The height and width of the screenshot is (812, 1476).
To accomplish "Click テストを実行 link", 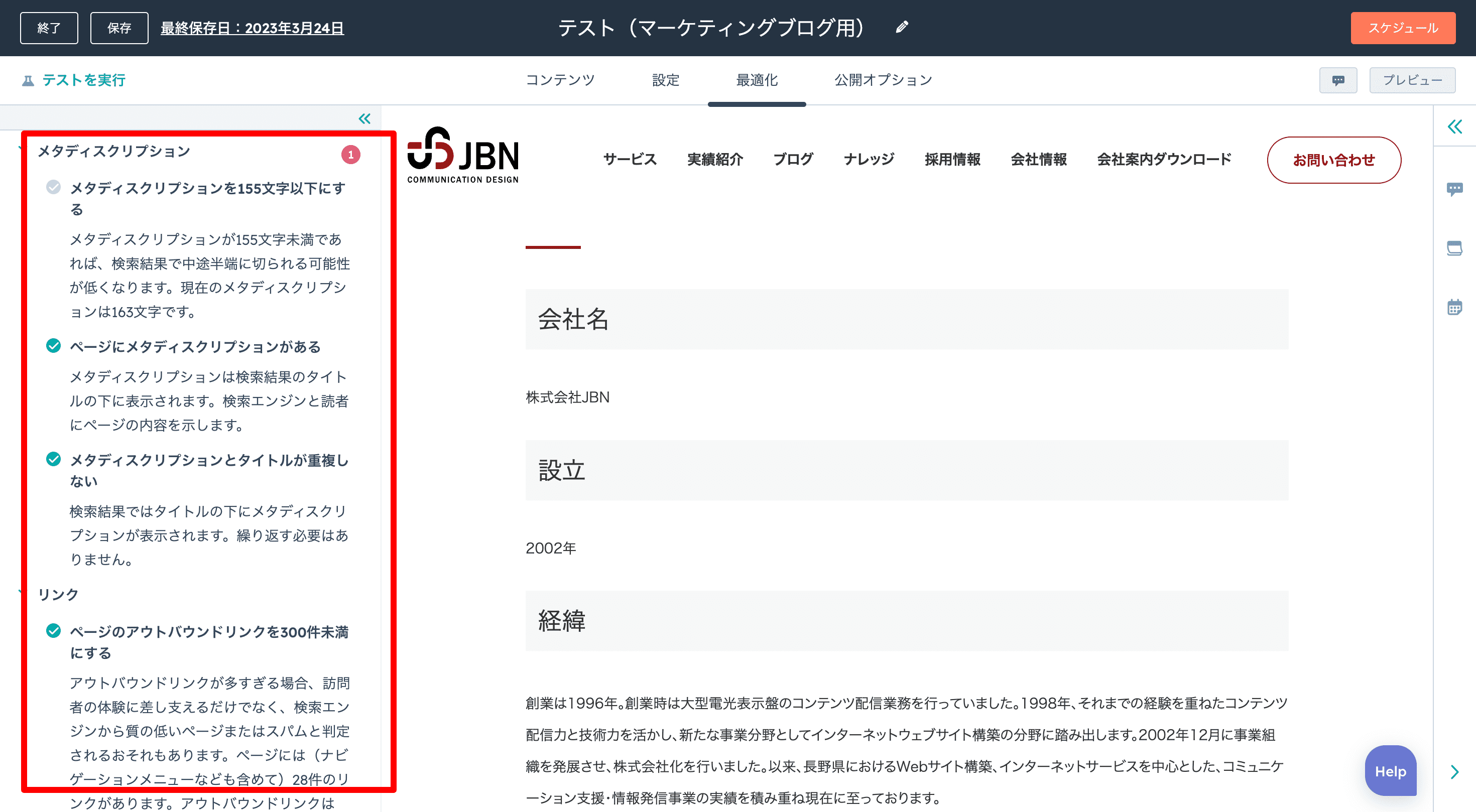I will (x=84, y=80).
